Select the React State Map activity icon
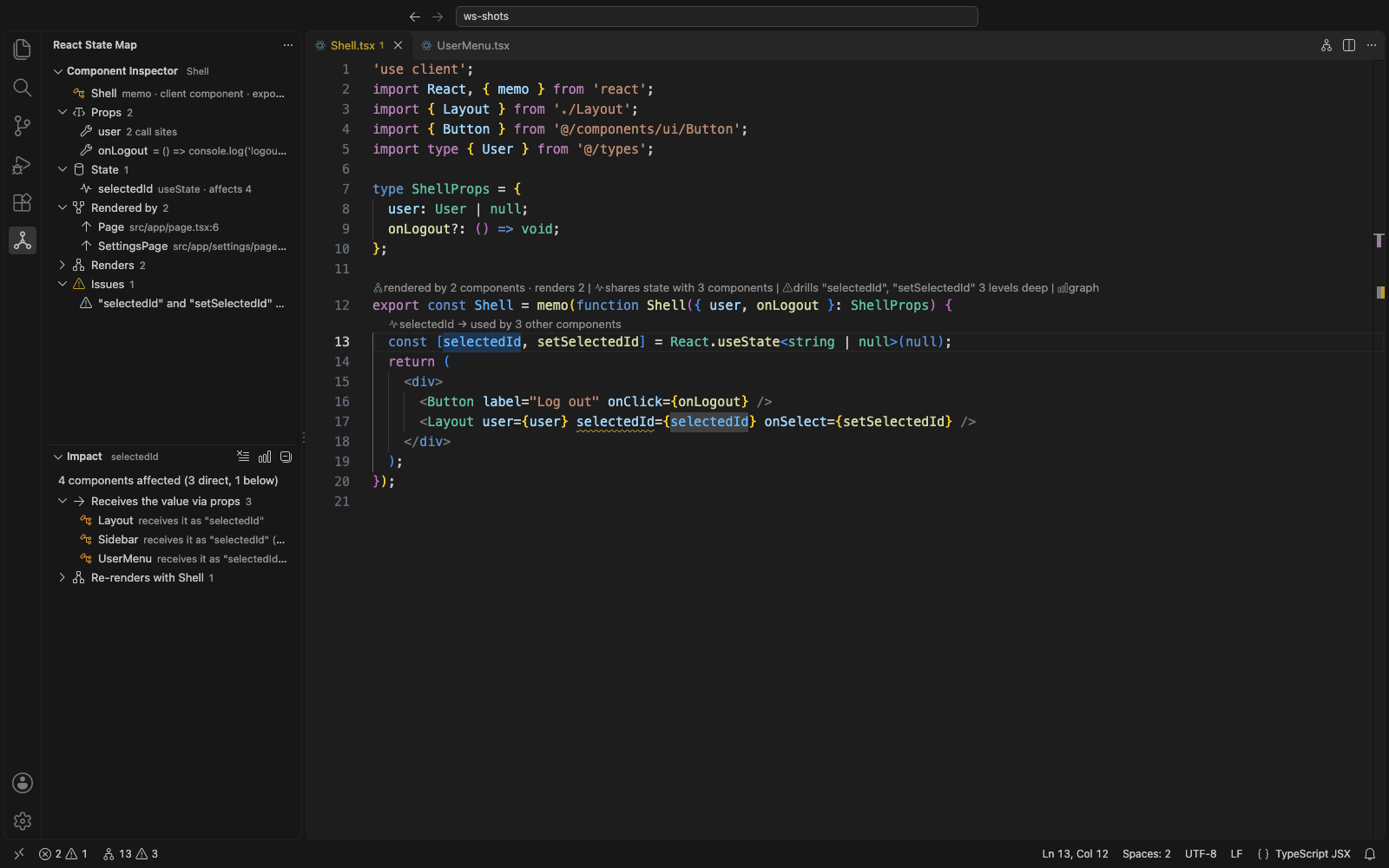Viewport: 1389px width, 868px height. (x=23, y=240)
